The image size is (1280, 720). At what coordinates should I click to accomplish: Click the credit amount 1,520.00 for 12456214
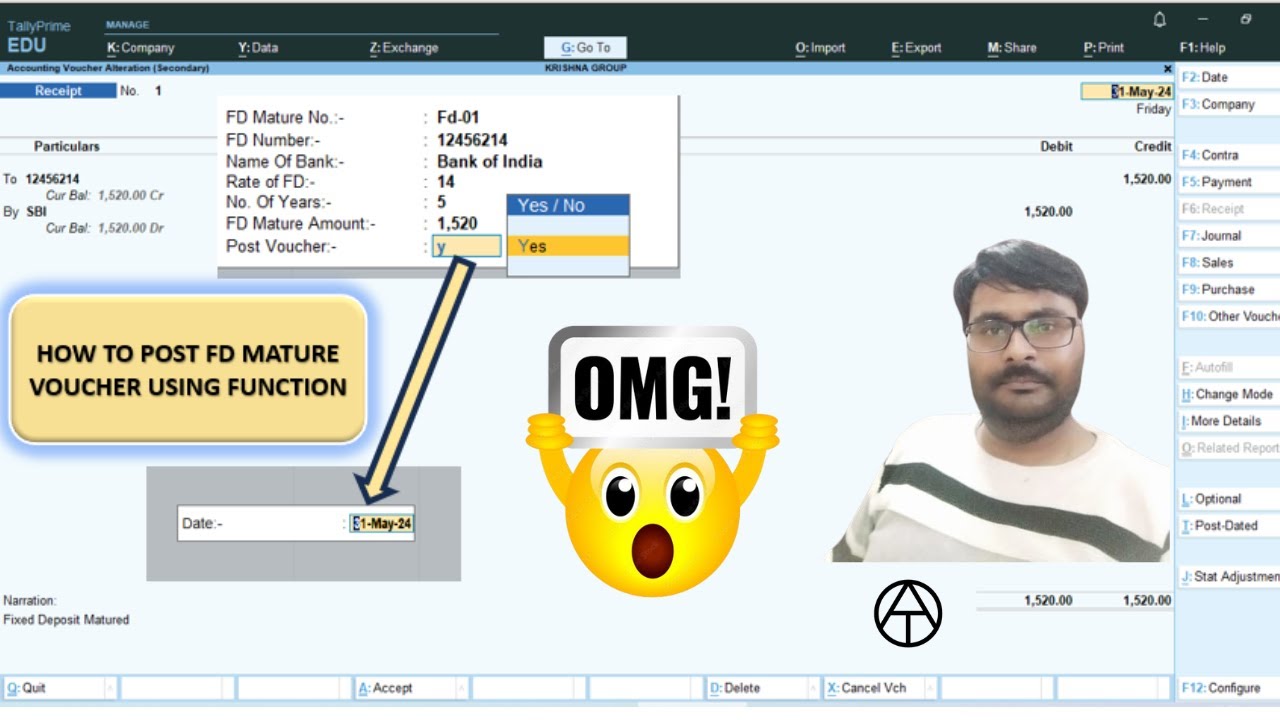(1147, 179)
